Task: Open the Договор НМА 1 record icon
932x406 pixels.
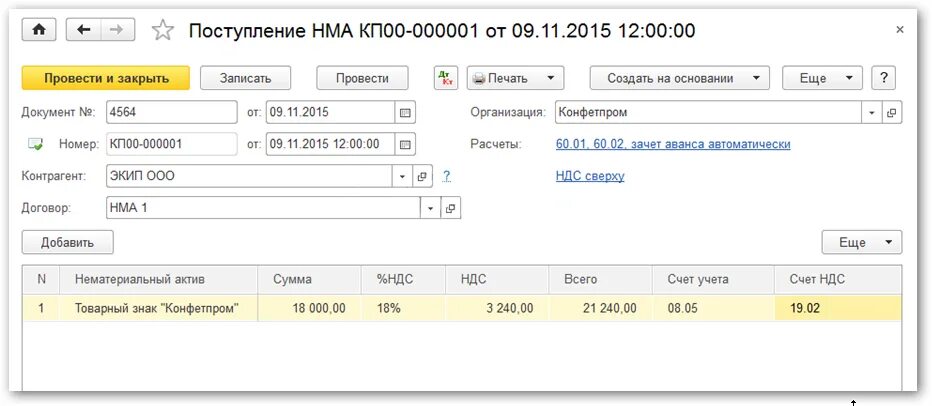Action: coord(450,209)
